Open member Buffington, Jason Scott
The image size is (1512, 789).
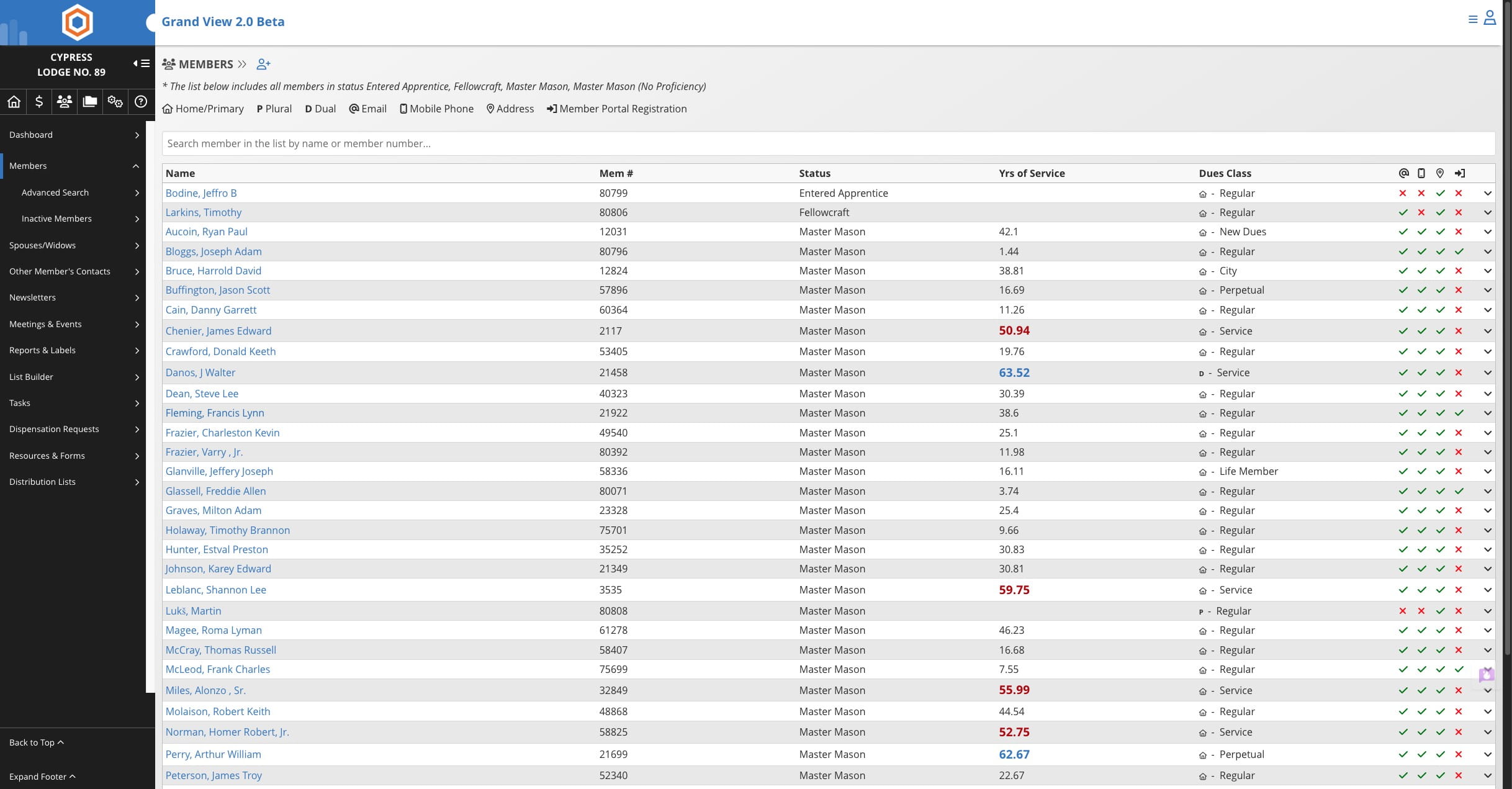pos(218,290)
